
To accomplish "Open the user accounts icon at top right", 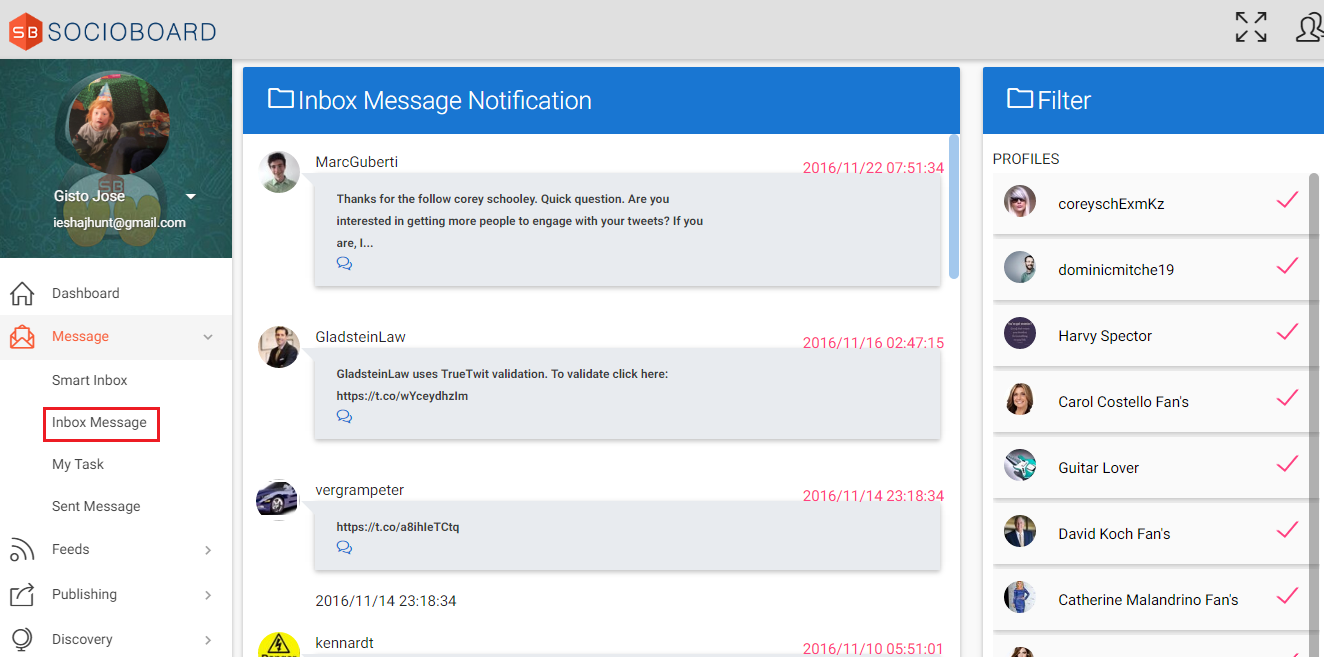I will (x=1309, y=27).
